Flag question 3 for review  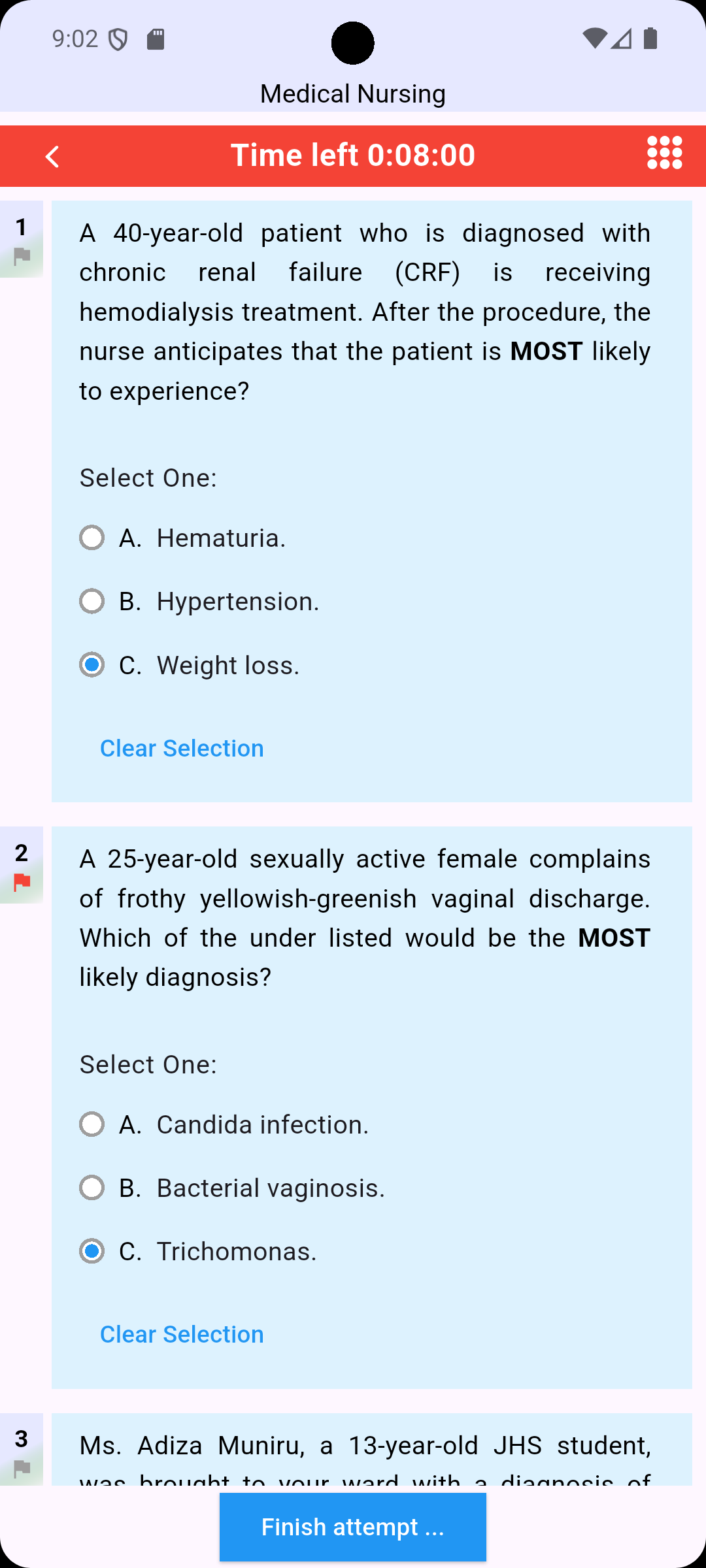click(x=22, y=1469)
